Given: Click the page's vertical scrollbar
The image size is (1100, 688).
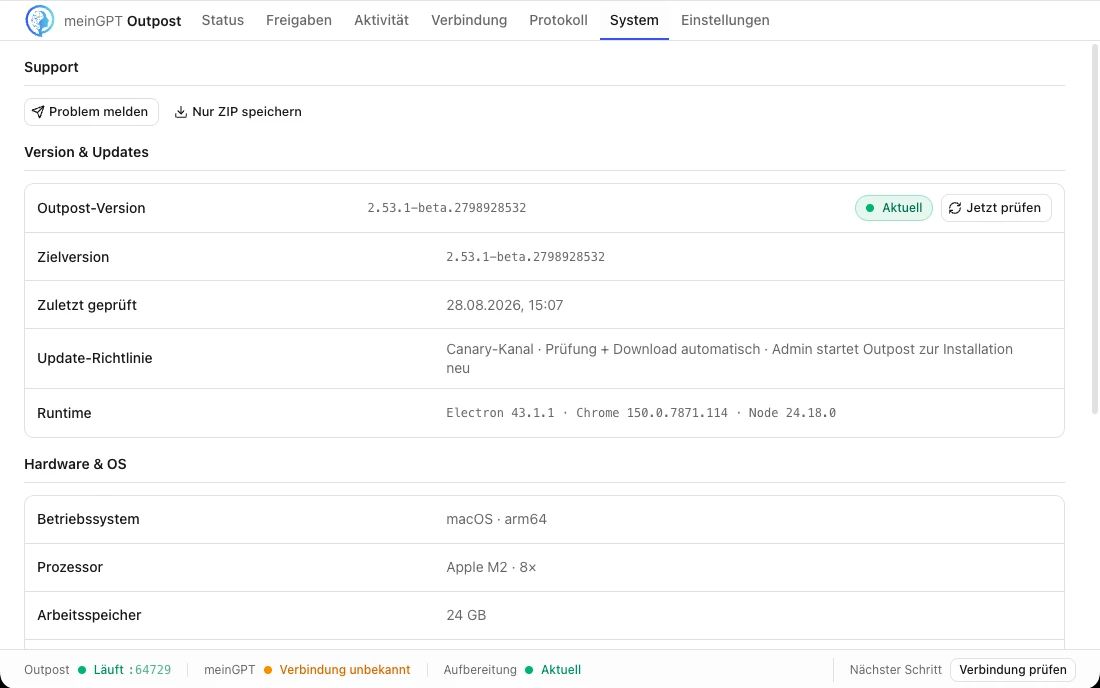Looking at the screenshot, I should point(1094,228).
